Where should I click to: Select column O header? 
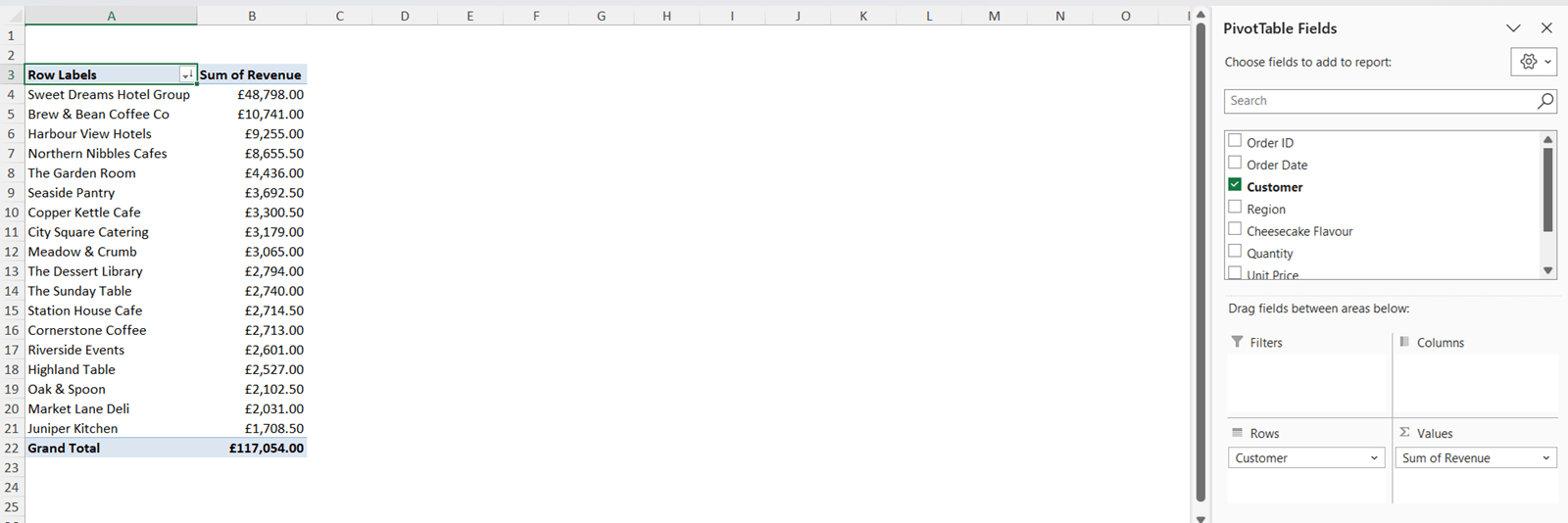[1125, 16]
